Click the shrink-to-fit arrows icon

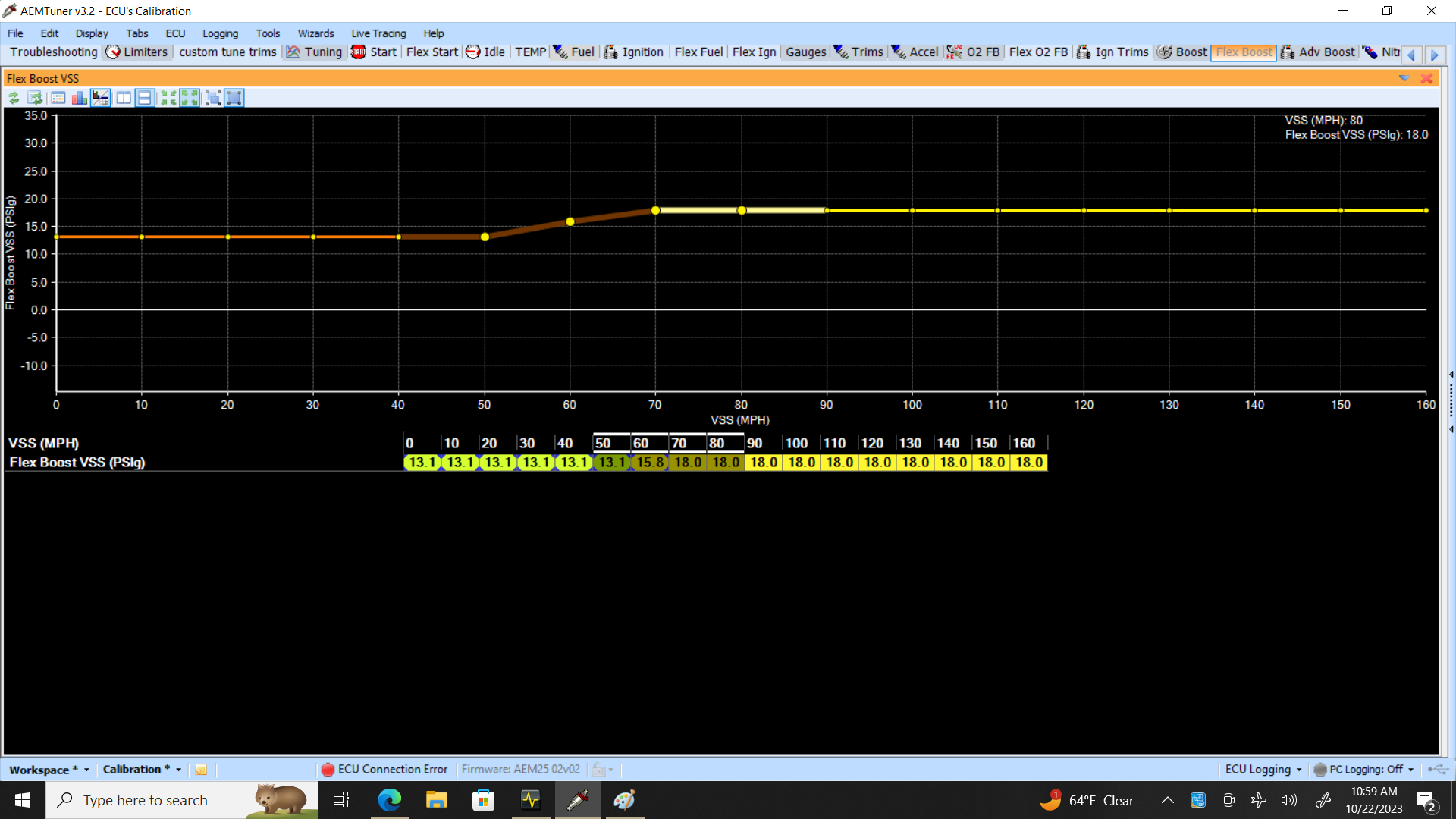168,98
